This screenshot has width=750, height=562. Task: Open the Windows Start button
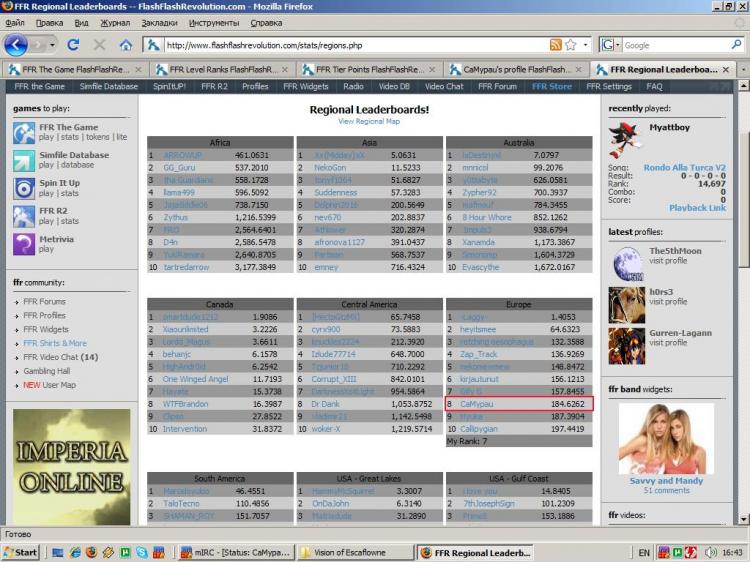coord(21,552)
